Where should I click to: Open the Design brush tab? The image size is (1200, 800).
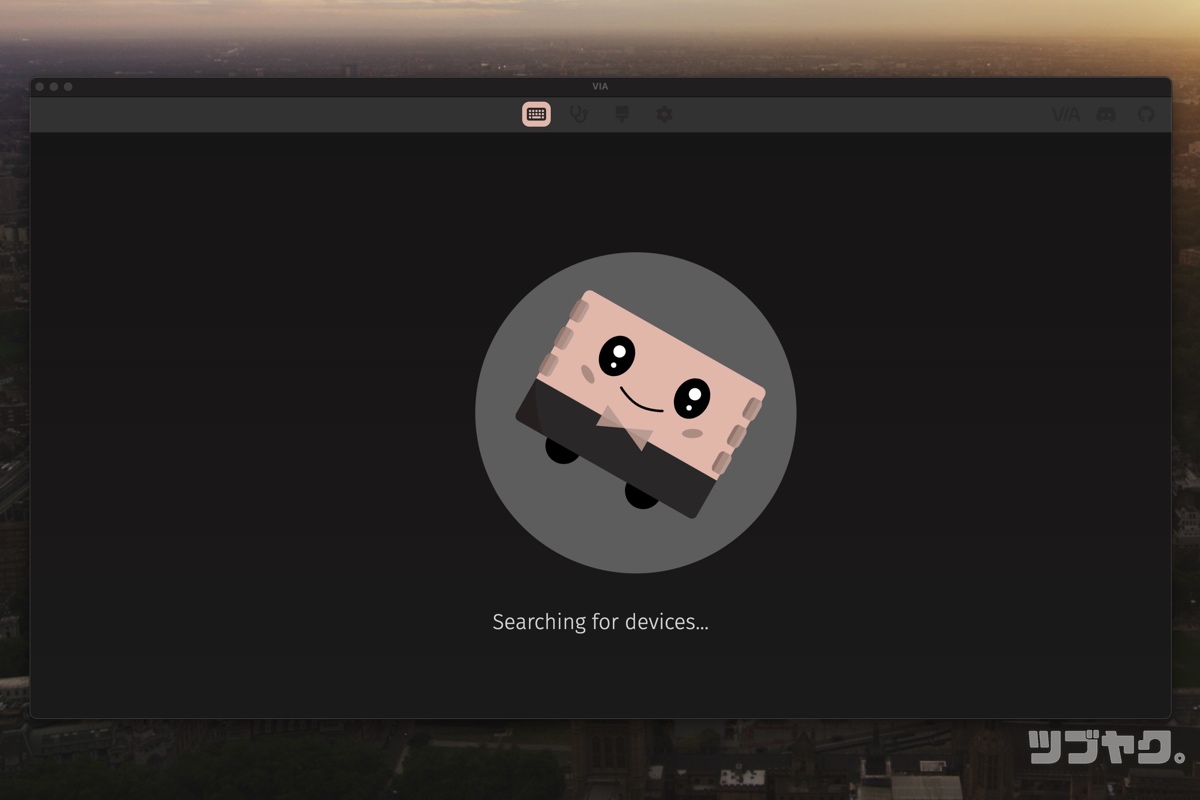pyautogui.click(x=621, y=114)
